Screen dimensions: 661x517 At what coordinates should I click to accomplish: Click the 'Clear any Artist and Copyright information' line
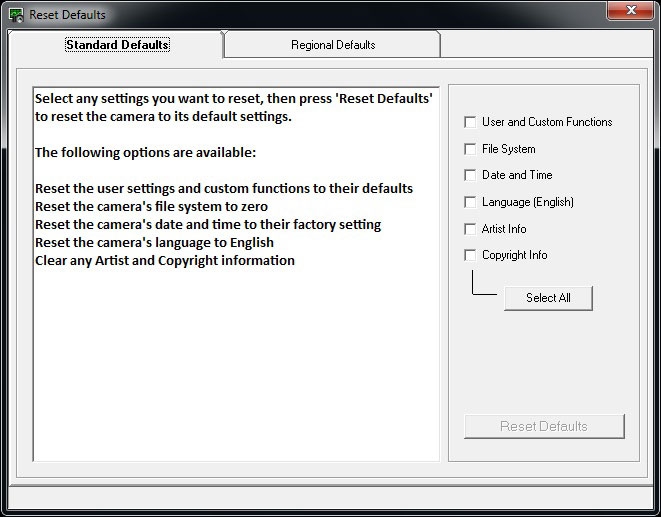165,261
